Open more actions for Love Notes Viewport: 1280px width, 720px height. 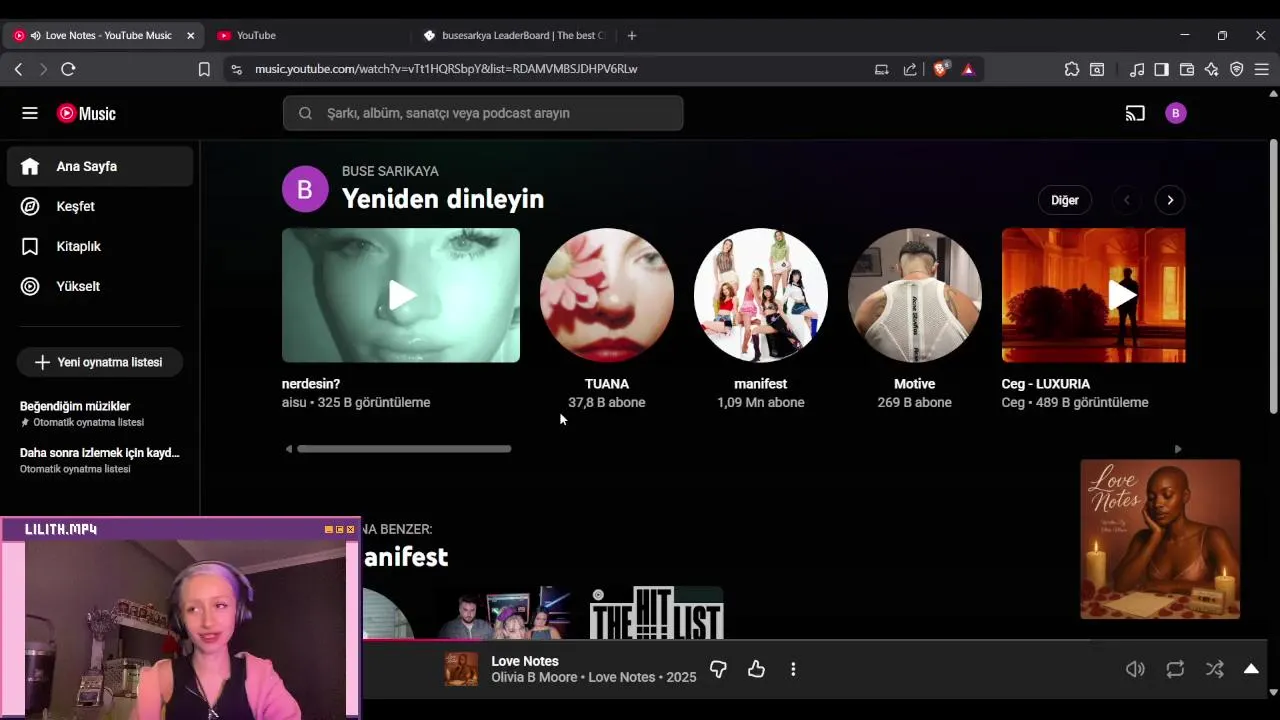793,669
